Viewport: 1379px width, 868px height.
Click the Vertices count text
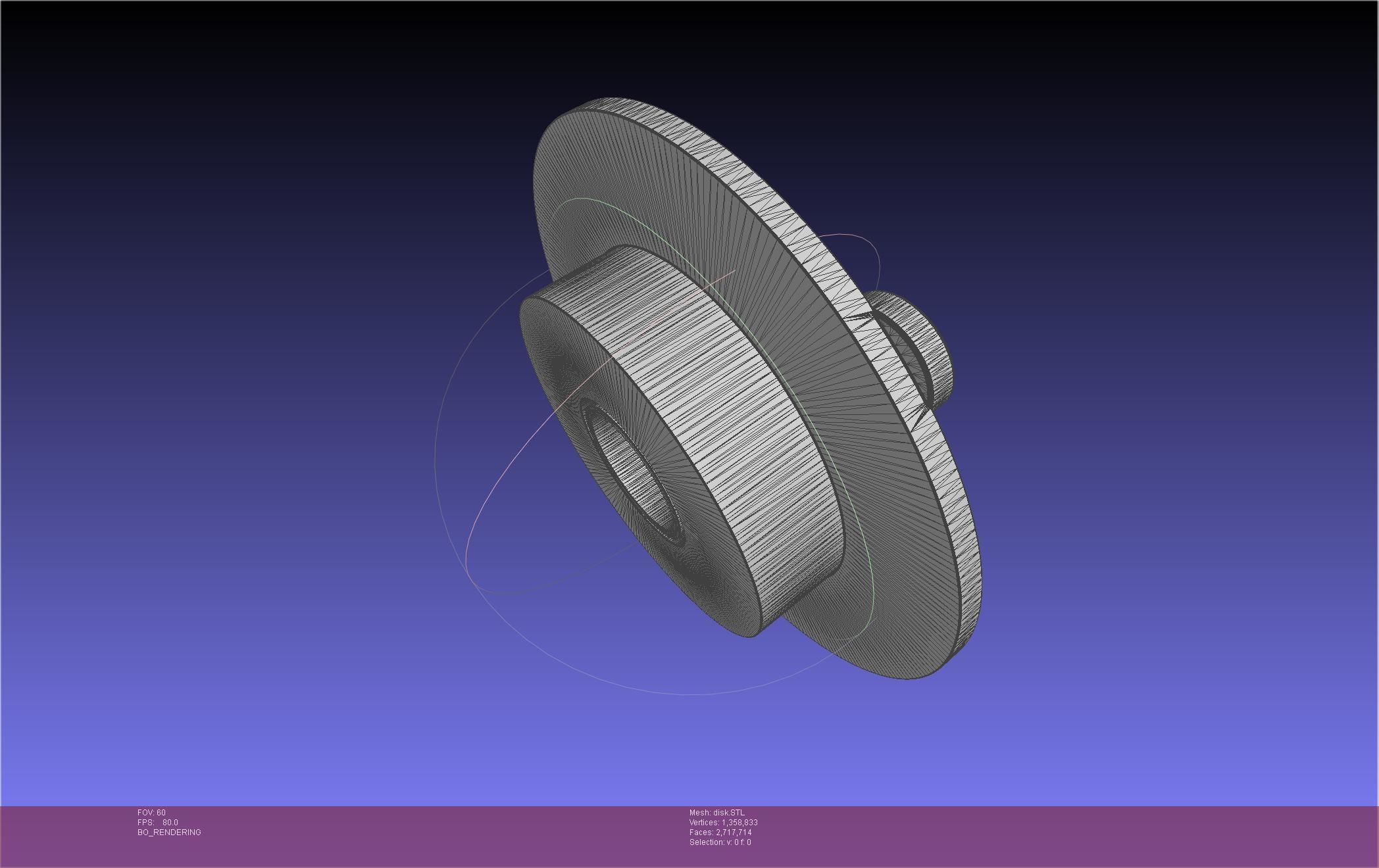pyautogui.click(x=723, y=823)
